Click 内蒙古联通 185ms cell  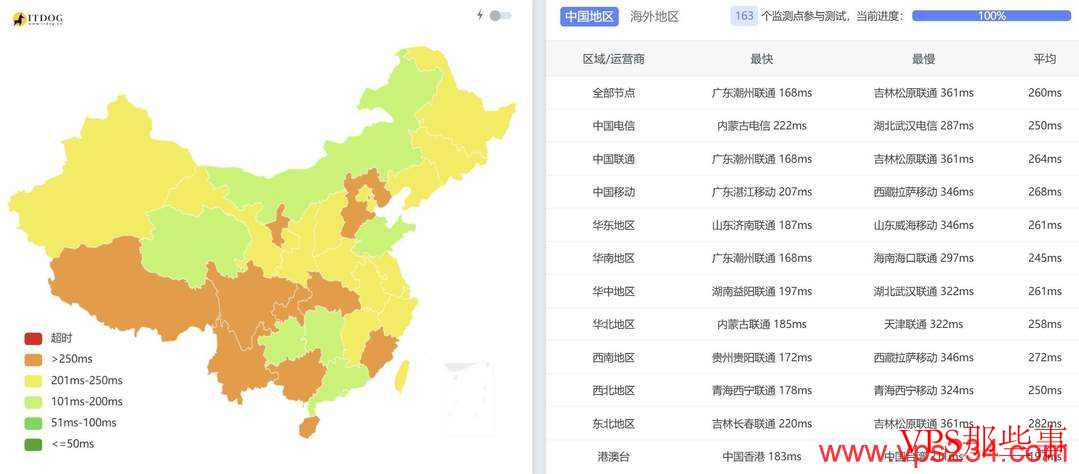point(762,324)
